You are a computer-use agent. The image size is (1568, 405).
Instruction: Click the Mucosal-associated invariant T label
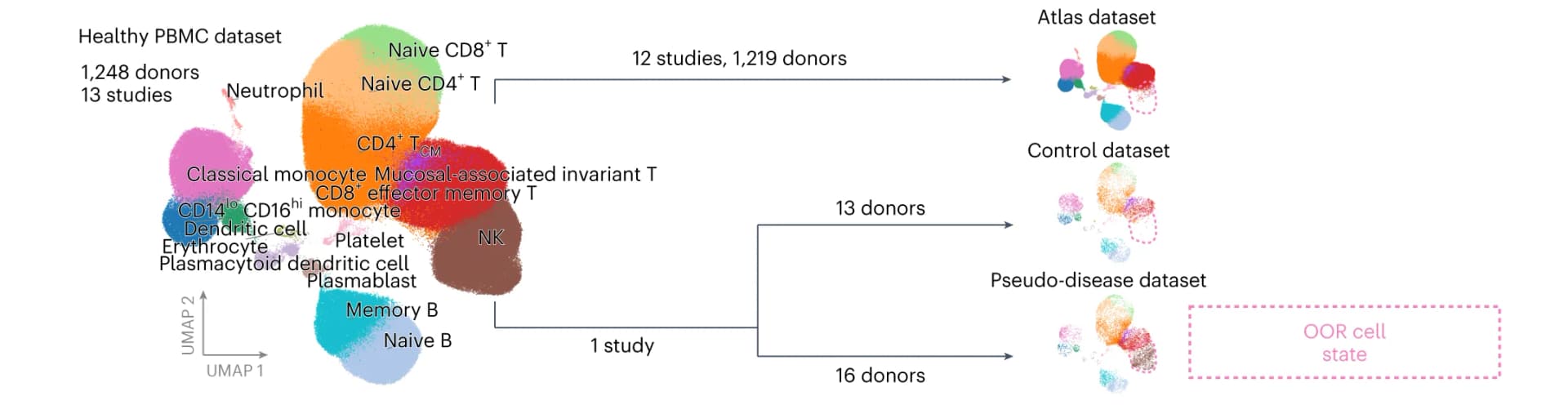coord(515,174)
